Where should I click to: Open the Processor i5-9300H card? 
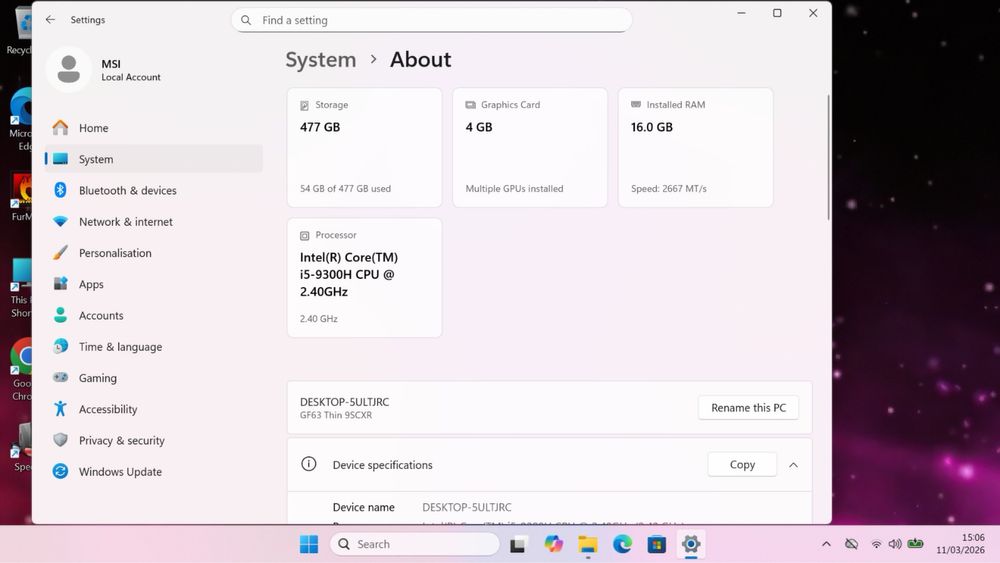pyautogui.click(x=364, y=277)
